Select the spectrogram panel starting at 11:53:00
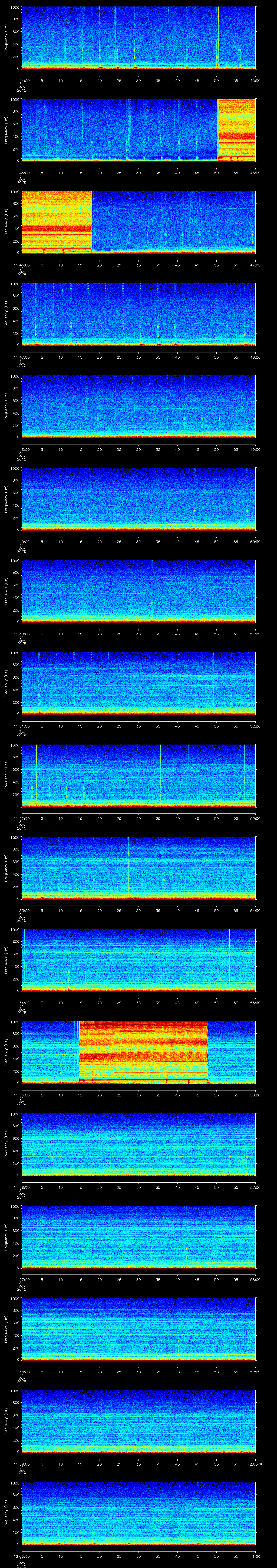 point(138,868)
